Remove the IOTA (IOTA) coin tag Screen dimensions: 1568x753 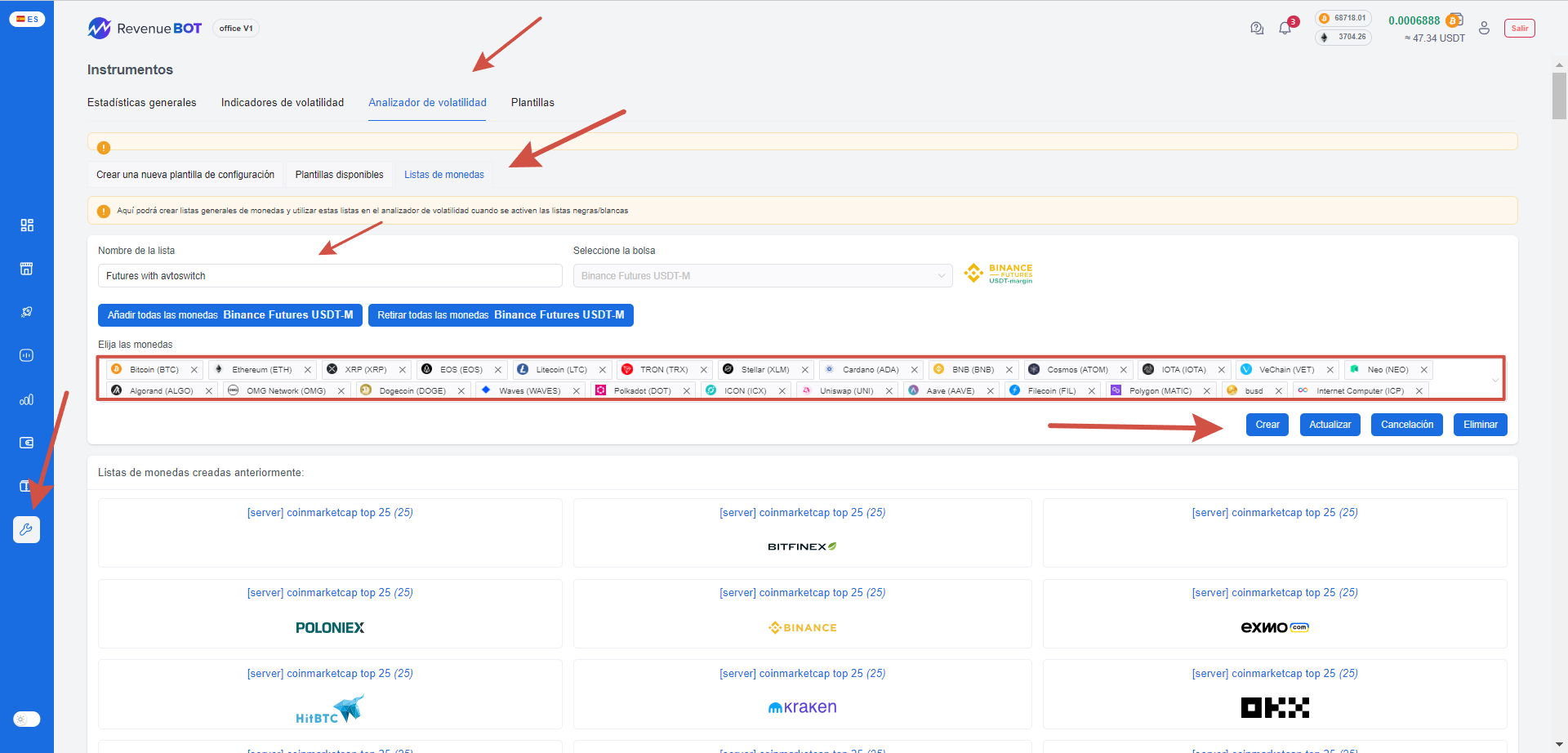tap(1222, 370)
